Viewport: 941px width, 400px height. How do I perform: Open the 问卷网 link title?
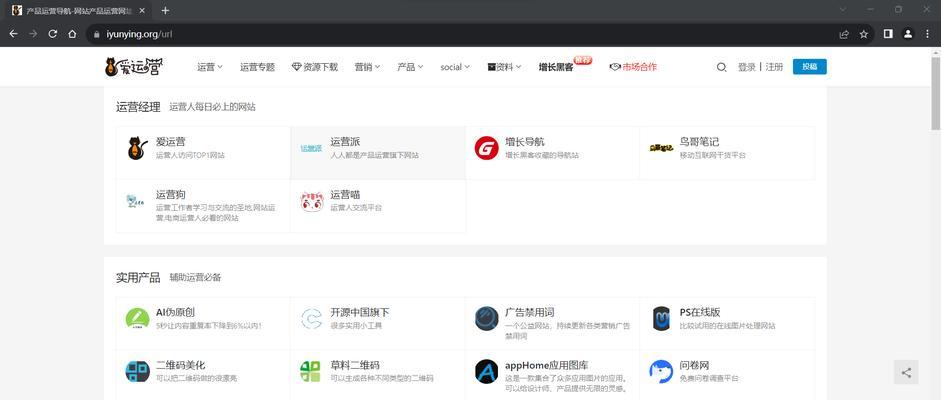694,365
